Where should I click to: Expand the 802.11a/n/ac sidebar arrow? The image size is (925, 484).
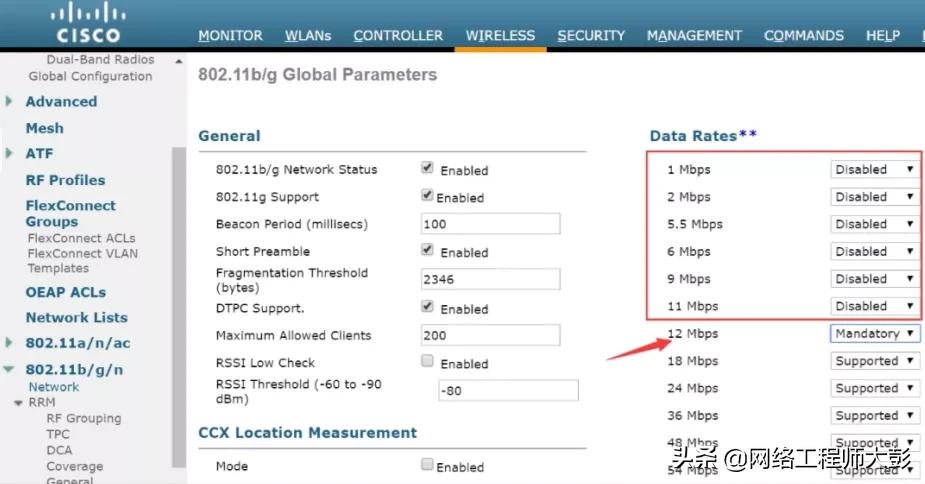[x=9, y=342]
